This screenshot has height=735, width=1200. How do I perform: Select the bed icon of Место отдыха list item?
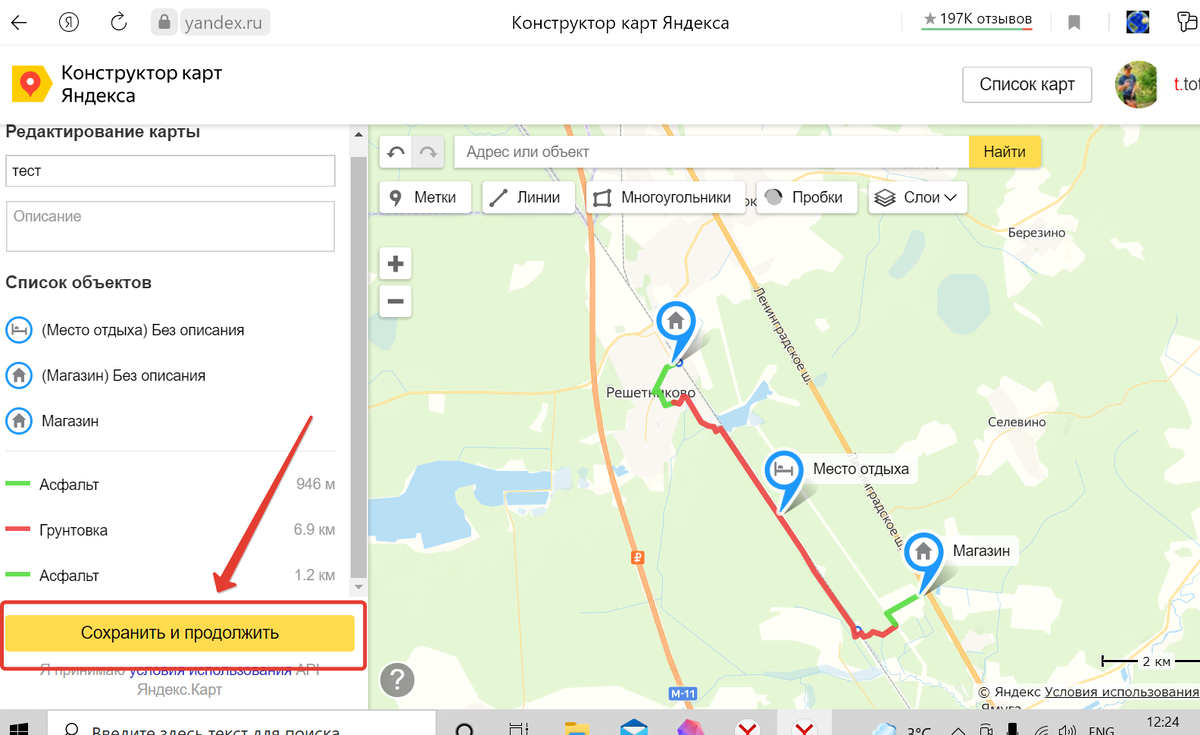pos(18,330)
